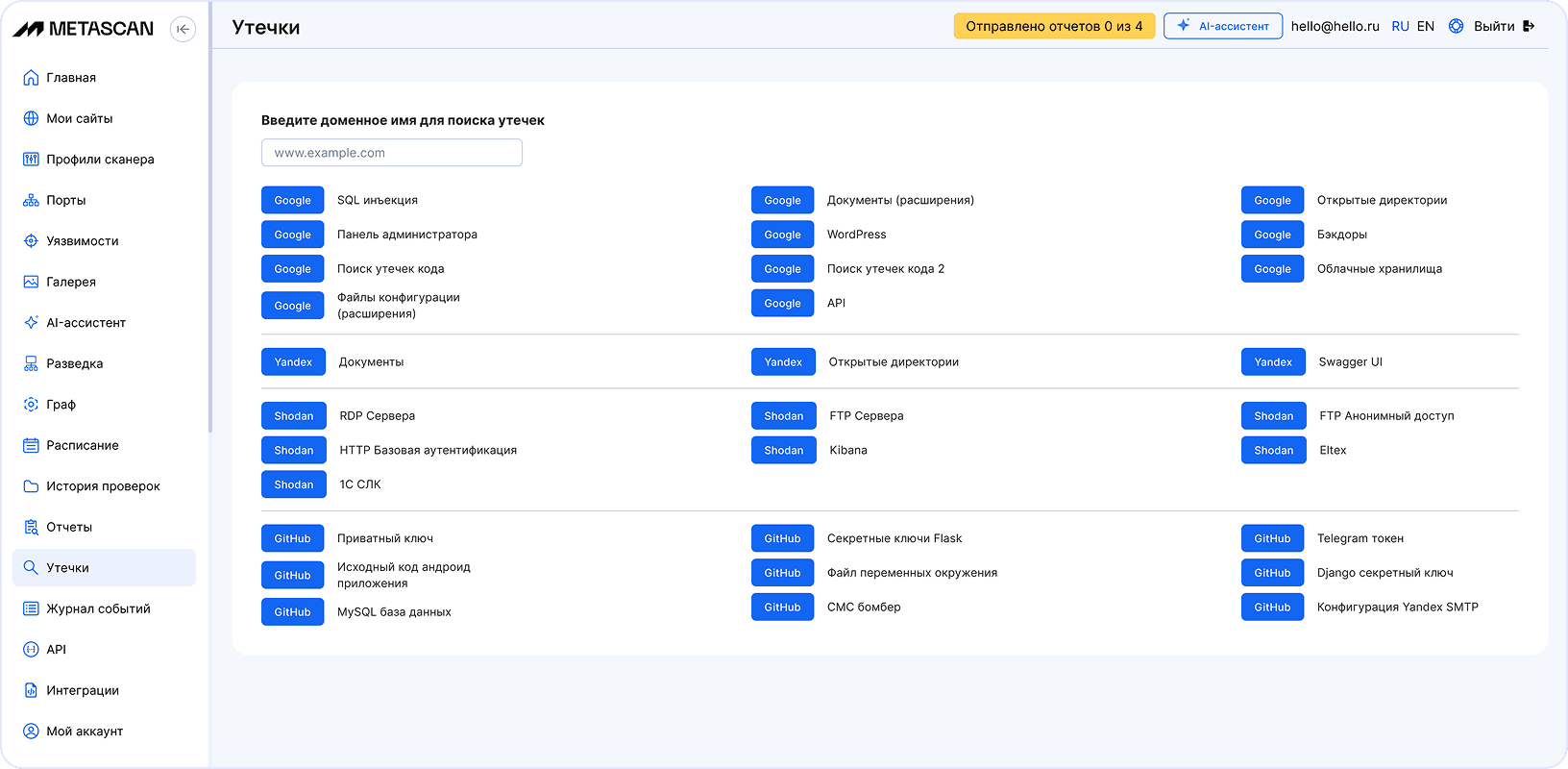
Task: Click the Главная home icon
Action: coord(31,78)
